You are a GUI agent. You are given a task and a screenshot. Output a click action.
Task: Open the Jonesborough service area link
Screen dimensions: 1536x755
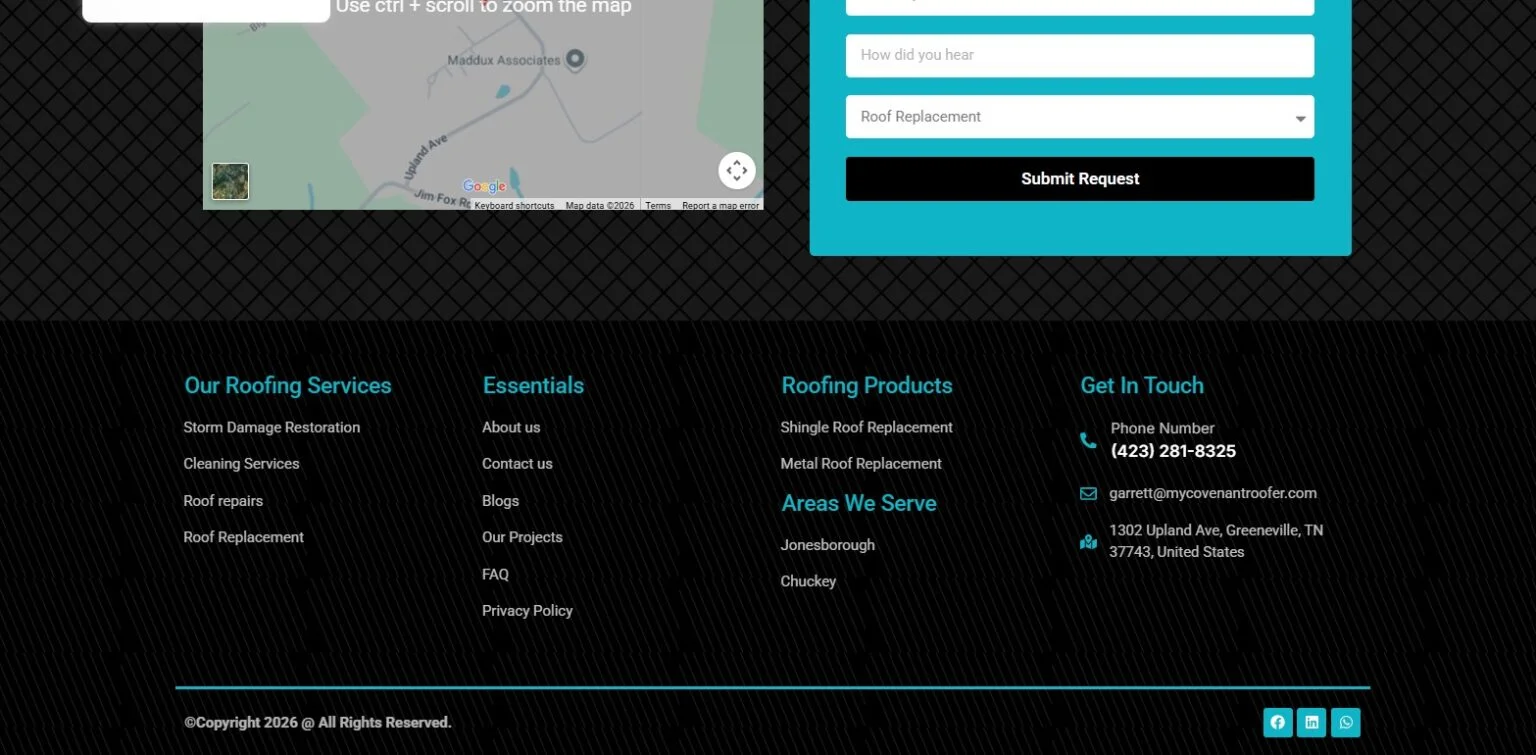[x=827, y=545]
